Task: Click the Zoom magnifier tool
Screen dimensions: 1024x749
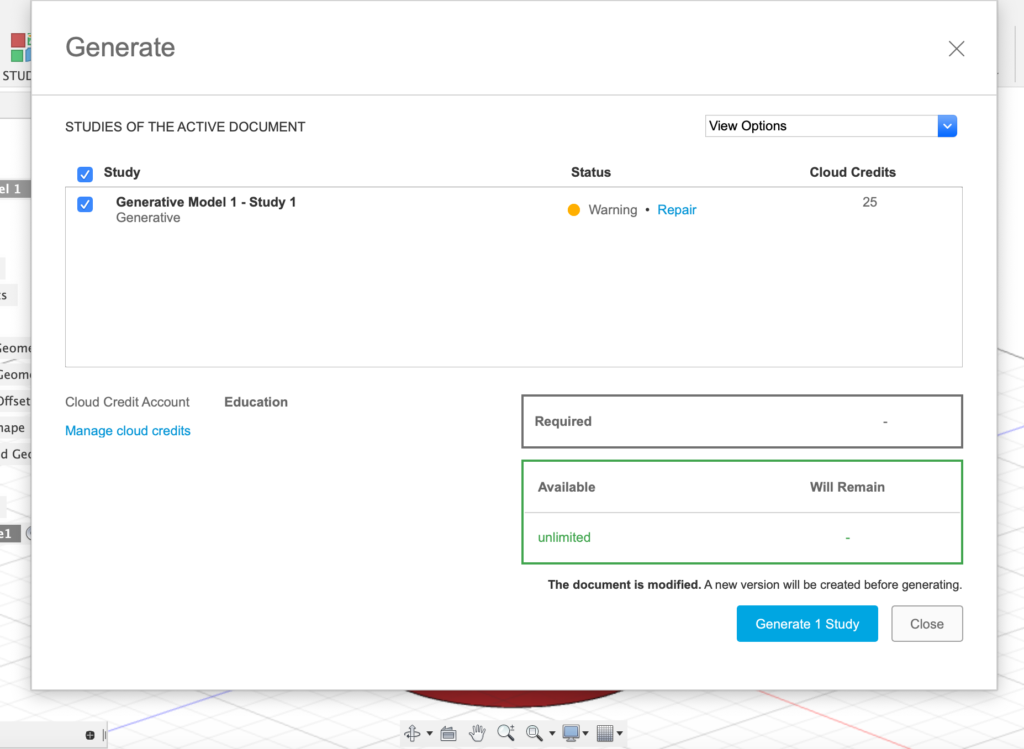Action: tap(505, 733)
